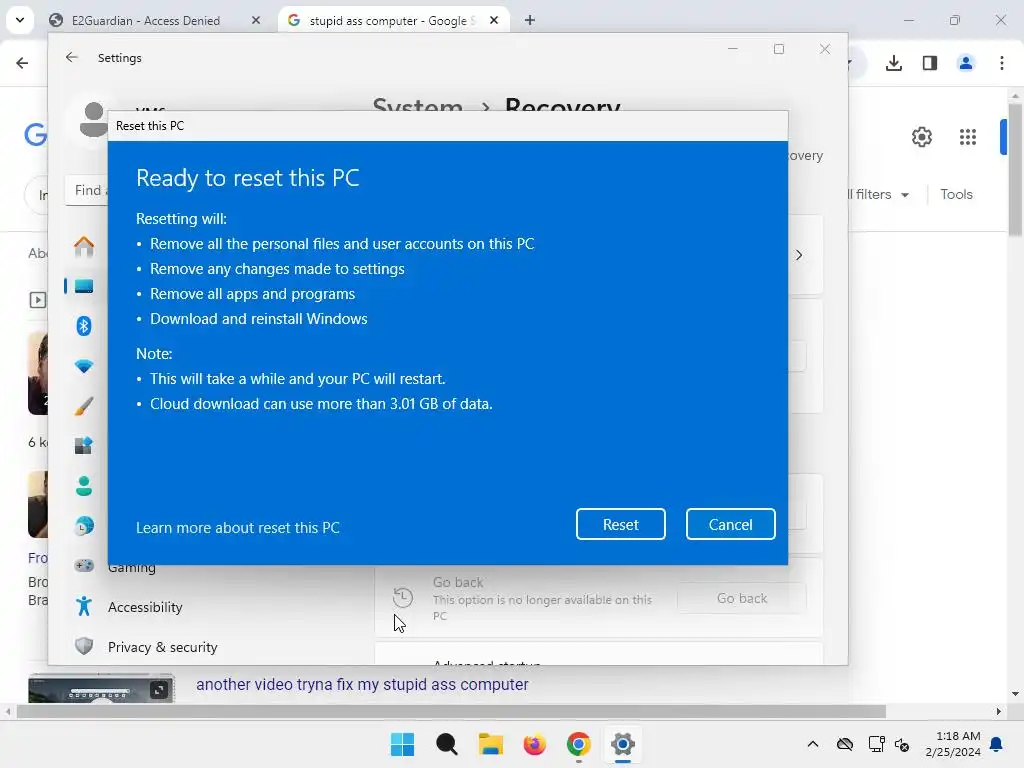Open the video thumbnail beside fix computer link
The width and height of the screenshot is (1024, 768).
point(101,688)
